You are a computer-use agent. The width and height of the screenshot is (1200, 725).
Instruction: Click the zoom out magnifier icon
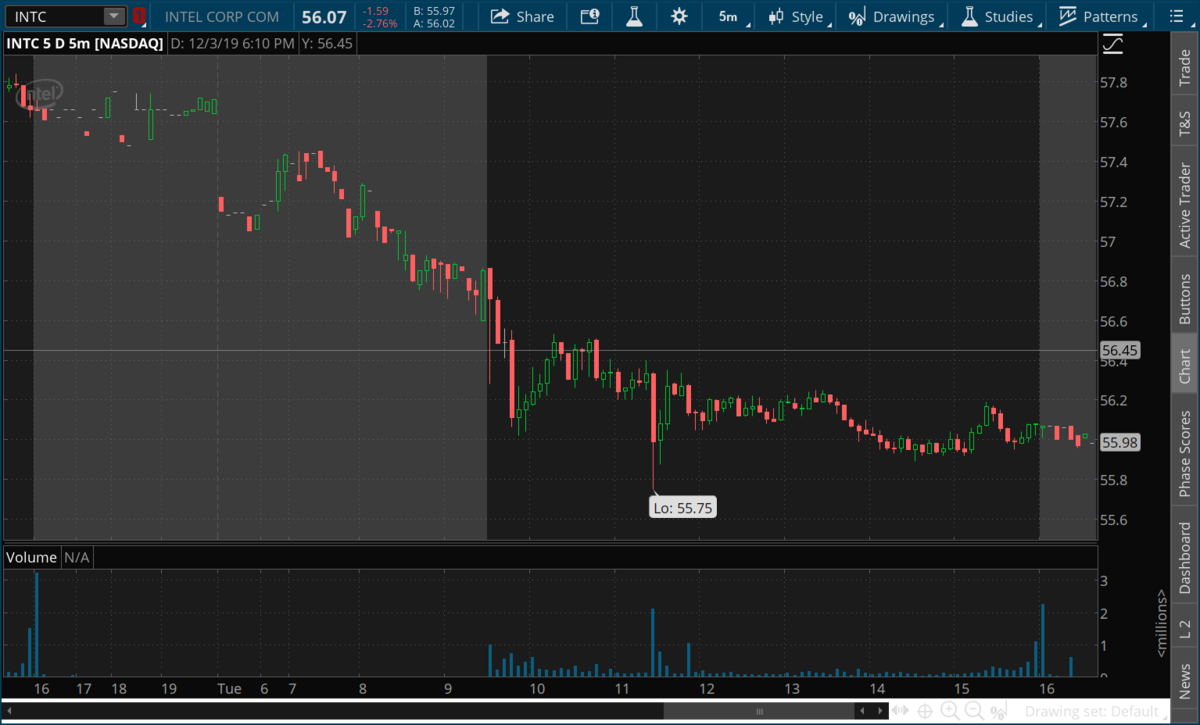pos(975,712)
